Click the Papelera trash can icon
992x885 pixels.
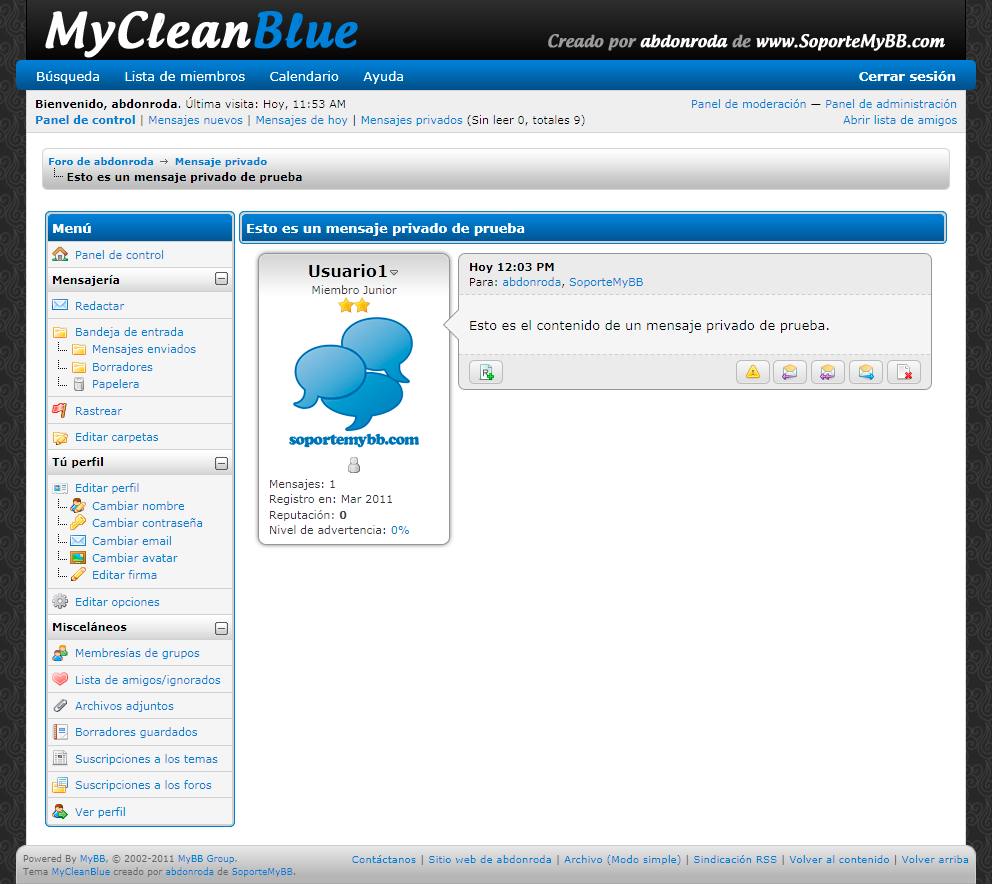click(x=78, y=384)
